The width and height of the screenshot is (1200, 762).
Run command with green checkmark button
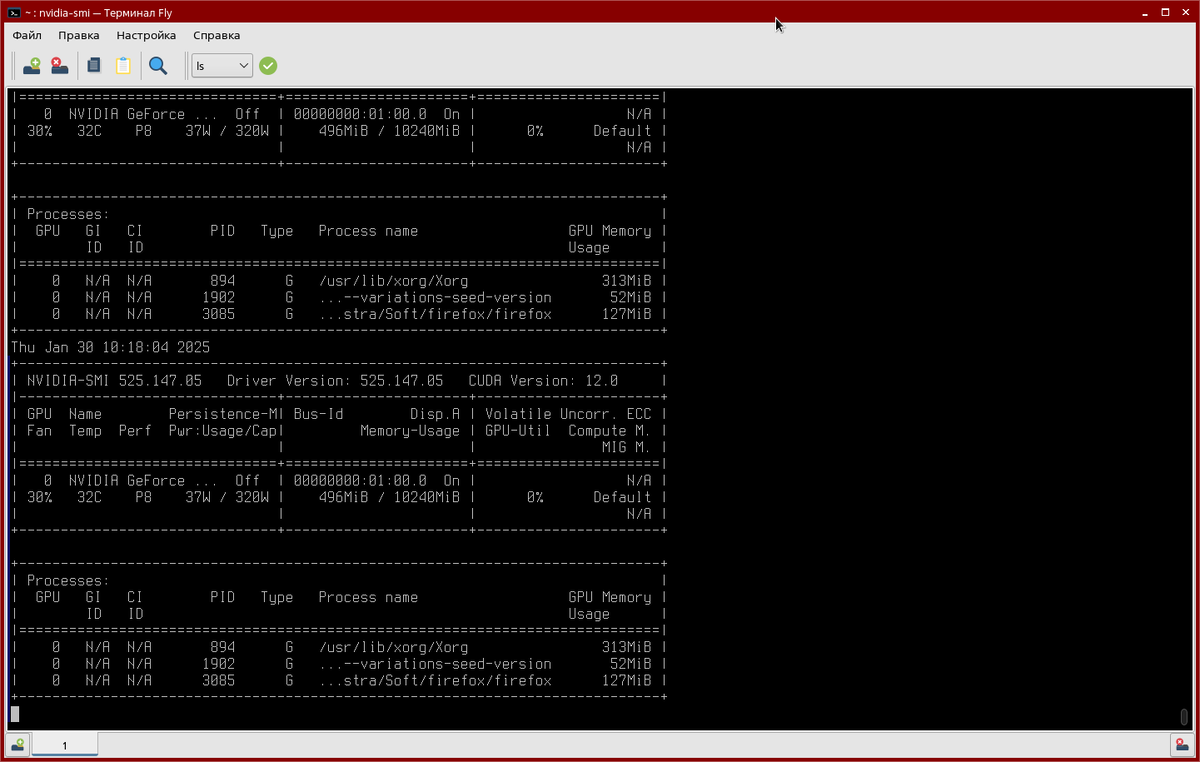click(x=268, y=65)
